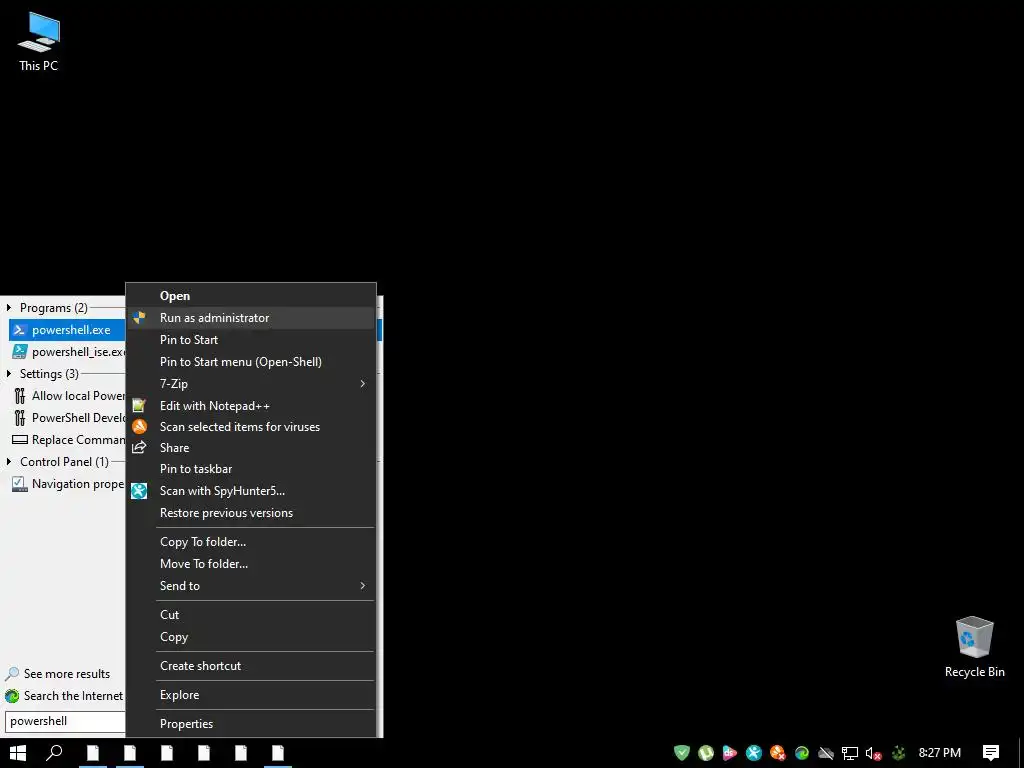Click the magnifier icon beside See more results
Image resolution: width=1024 pixels, height=768 pixels.
(12, 674)
